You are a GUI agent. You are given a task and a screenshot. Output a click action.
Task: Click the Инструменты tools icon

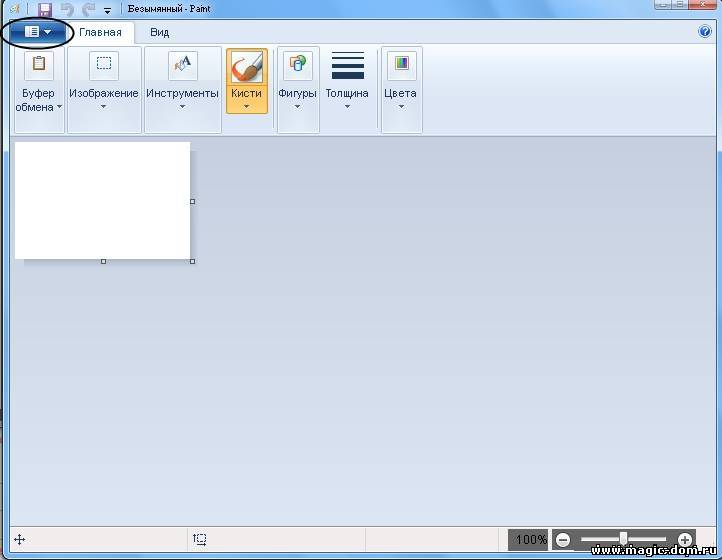pos(183,64)
